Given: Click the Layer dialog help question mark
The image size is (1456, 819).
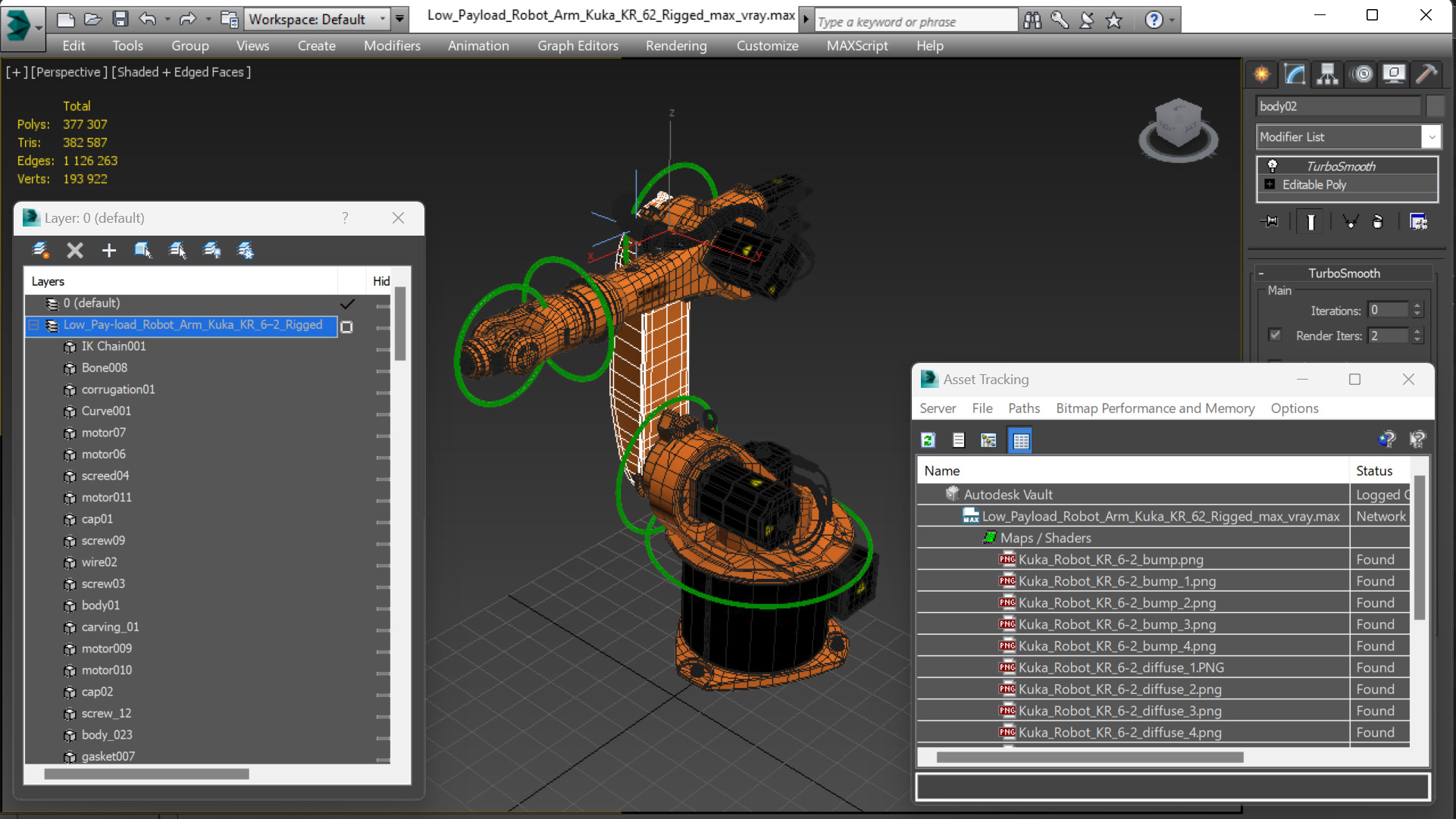Looking at the screenshot, I should point(345,218).
